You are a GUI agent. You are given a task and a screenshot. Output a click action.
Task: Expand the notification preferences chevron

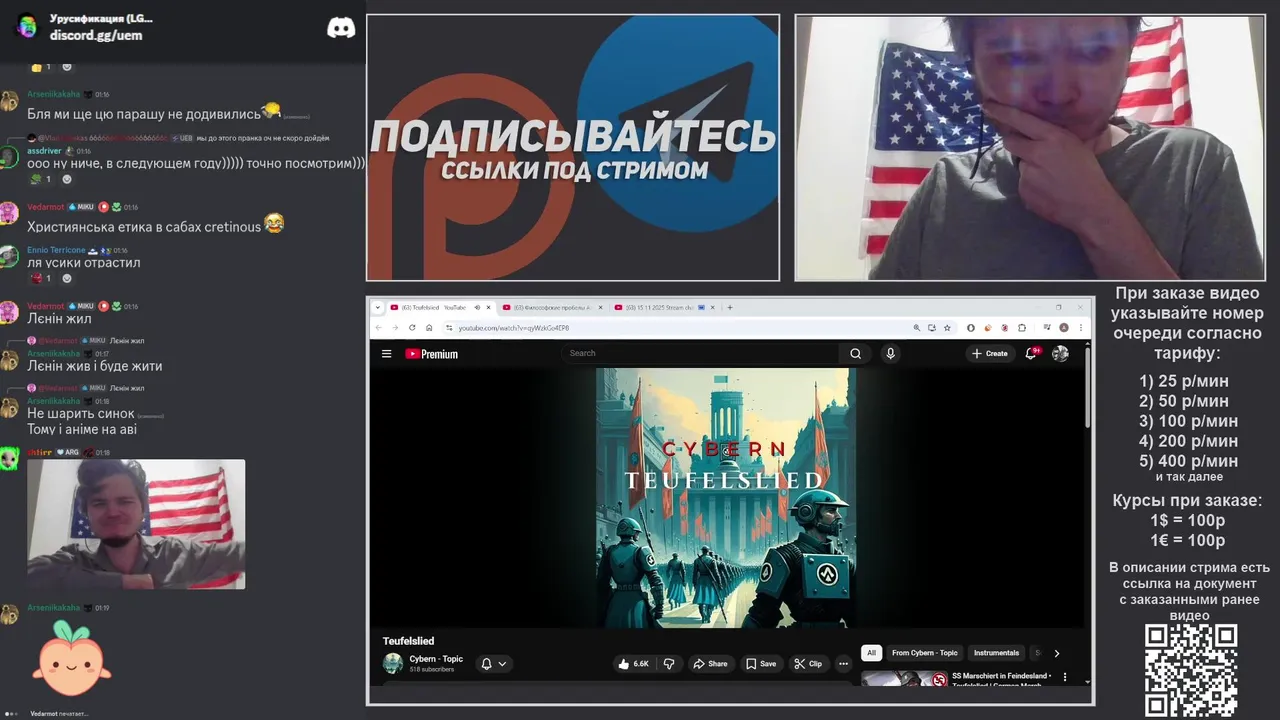502,663
